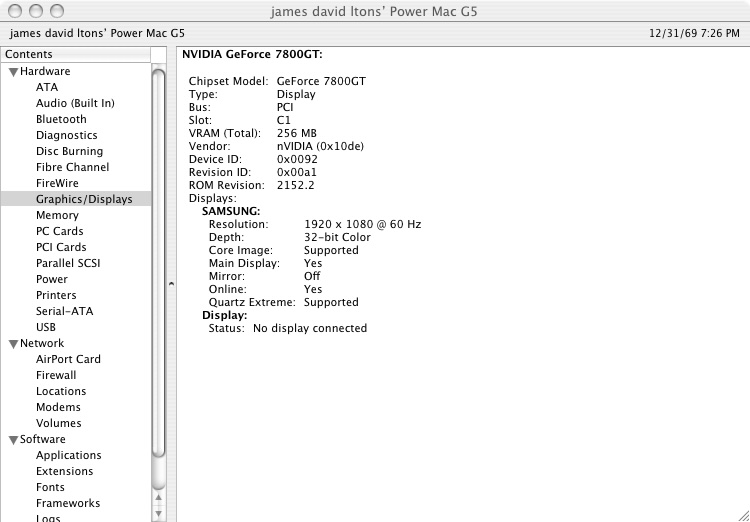Click the 32-bit Color depth value

(337, 237)
